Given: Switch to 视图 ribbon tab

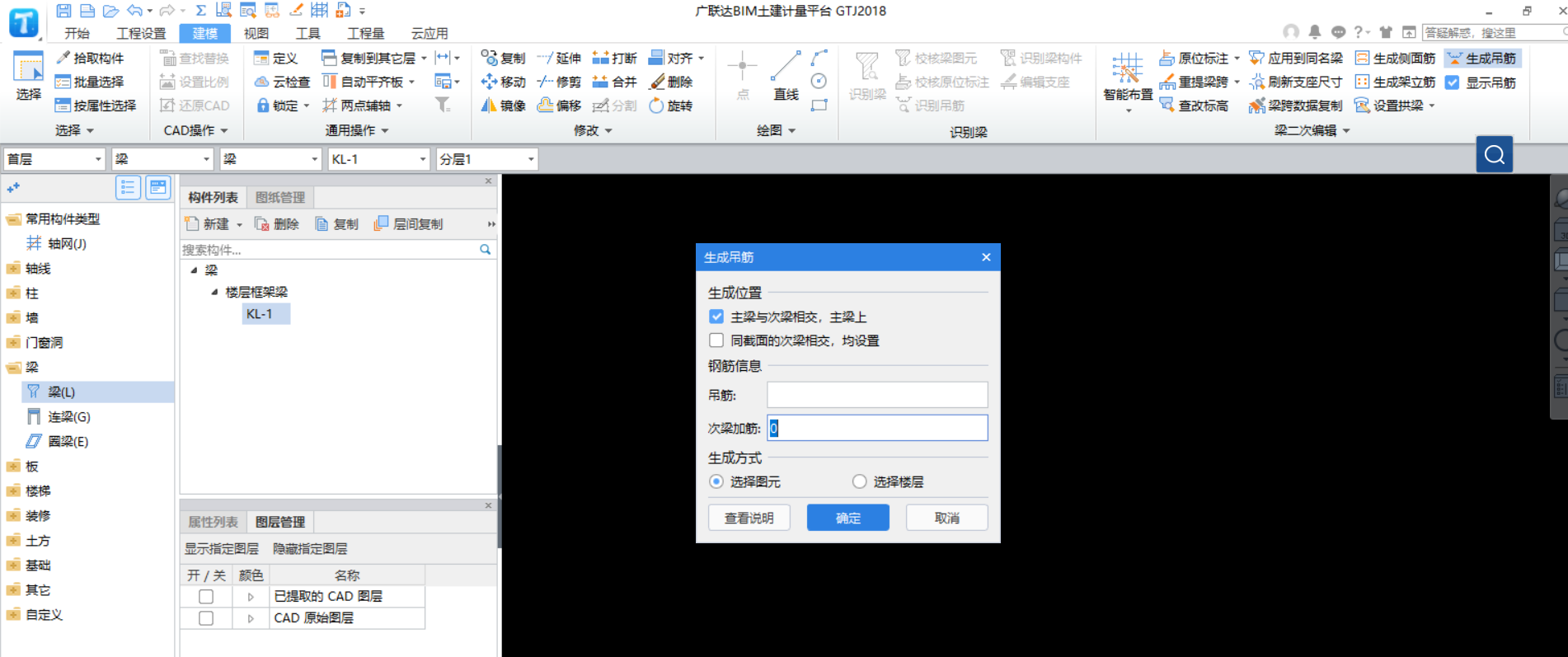Looking at the screenshot, I should (x=256, y=33).
